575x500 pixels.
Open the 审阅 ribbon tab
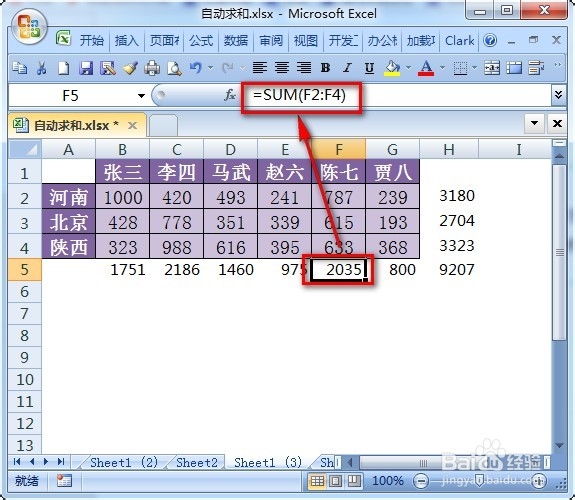pos(271,40)
